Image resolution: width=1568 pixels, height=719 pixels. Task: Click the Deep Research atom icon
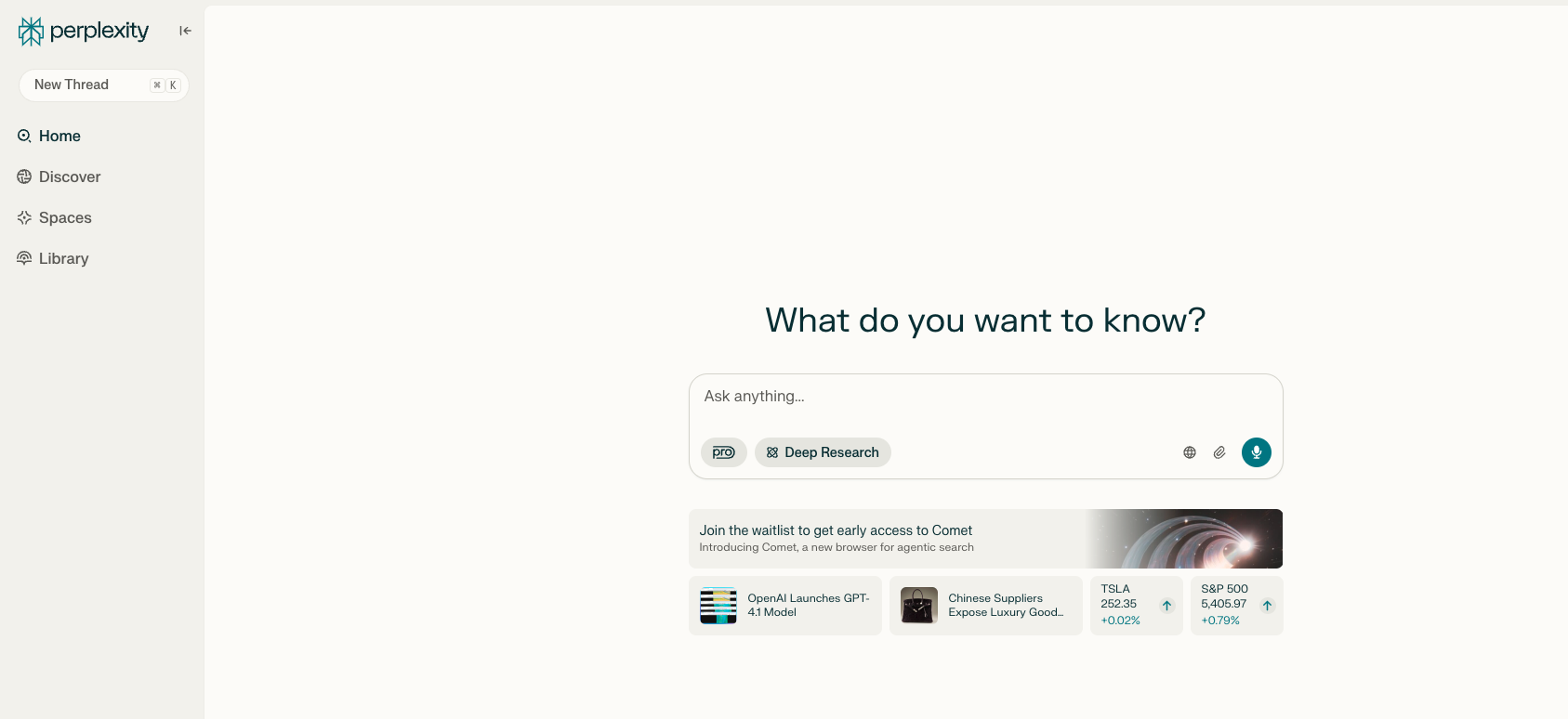(772, 452)
